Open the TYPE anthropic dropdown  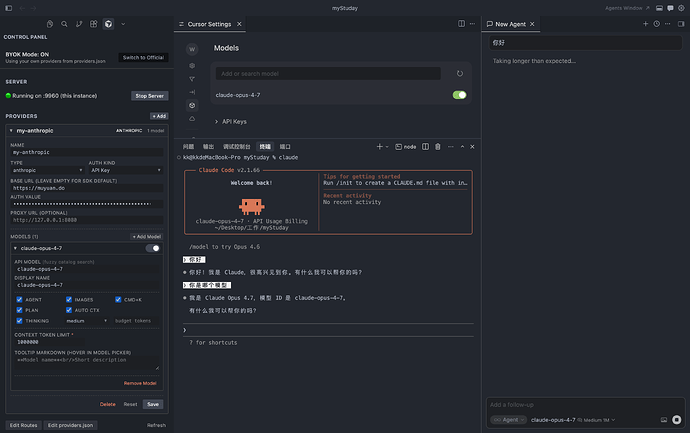click(x=48, y=170)
